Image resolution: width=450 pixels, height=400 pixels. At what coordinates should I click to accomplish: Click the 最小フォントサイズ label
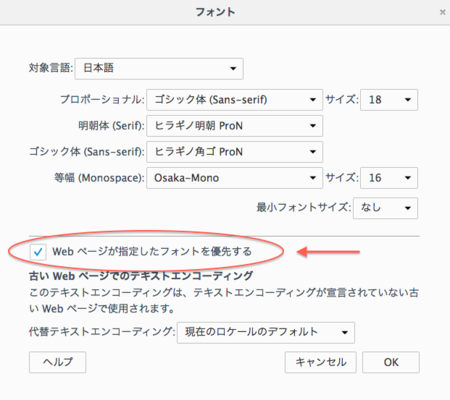[303, 207]
